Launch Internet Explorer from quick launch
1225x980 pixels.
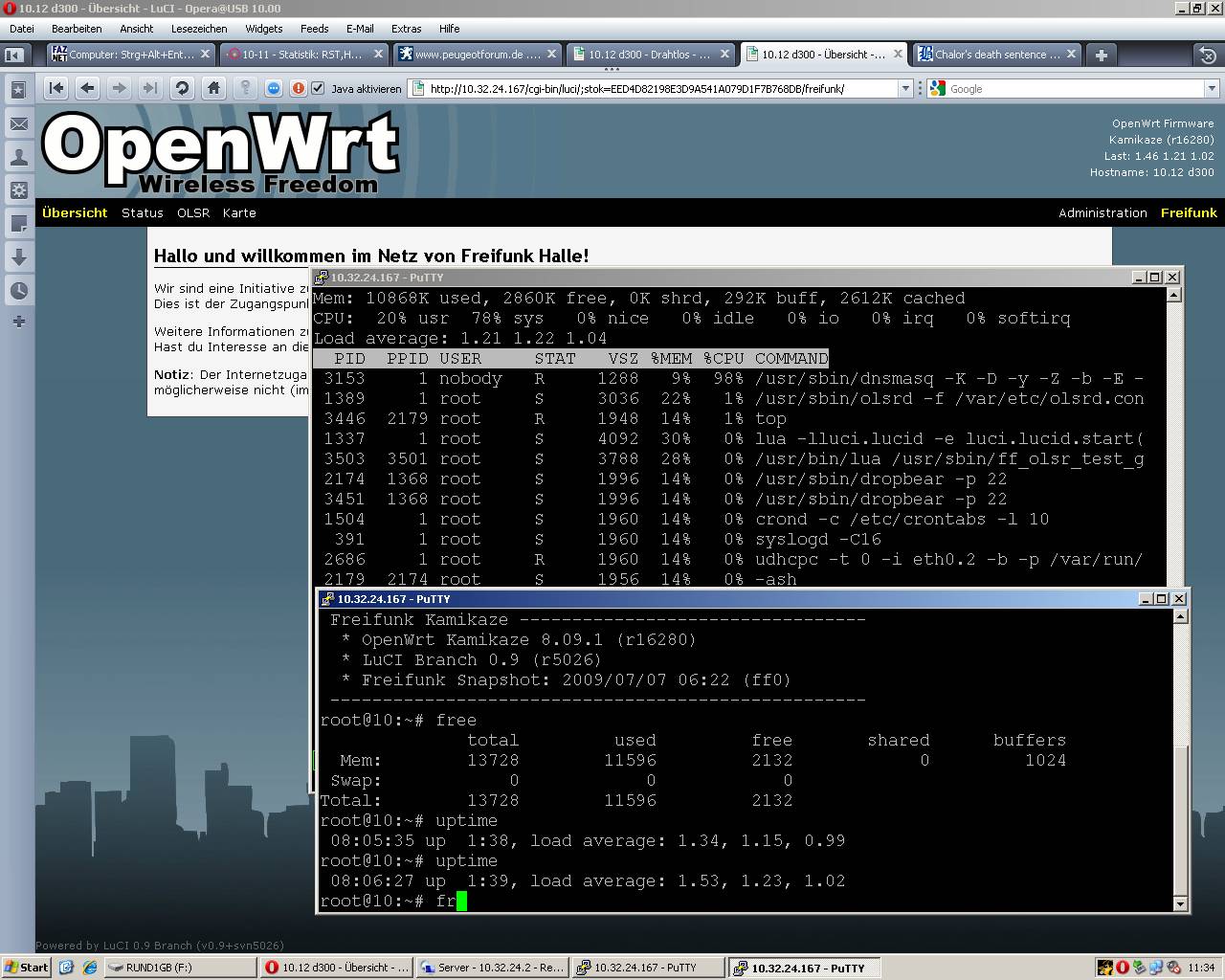coord(90,968)
